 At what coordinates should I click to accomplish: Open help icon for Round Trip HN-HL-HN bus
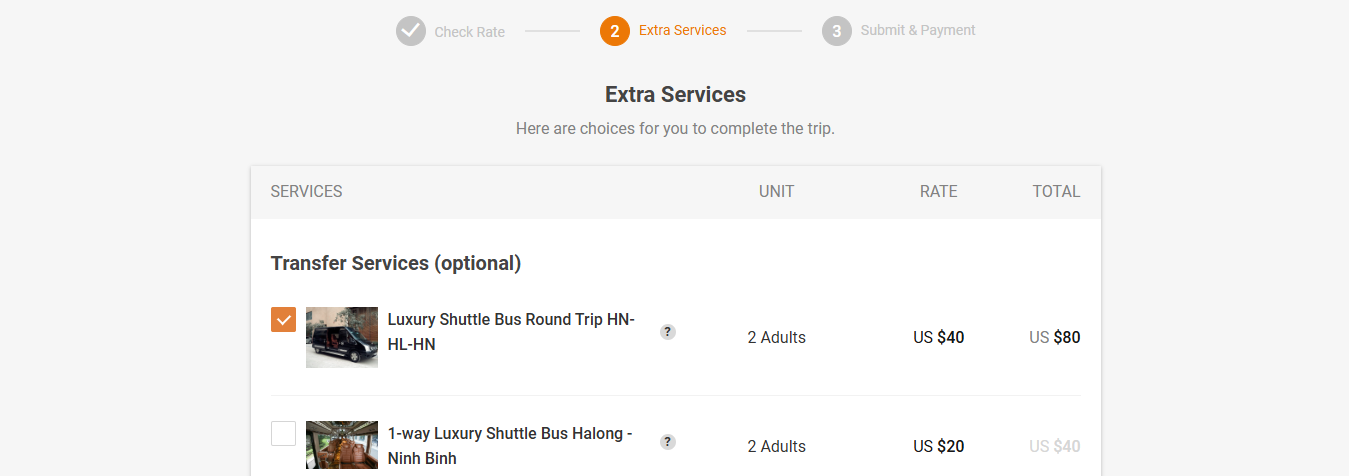[668, 332]
